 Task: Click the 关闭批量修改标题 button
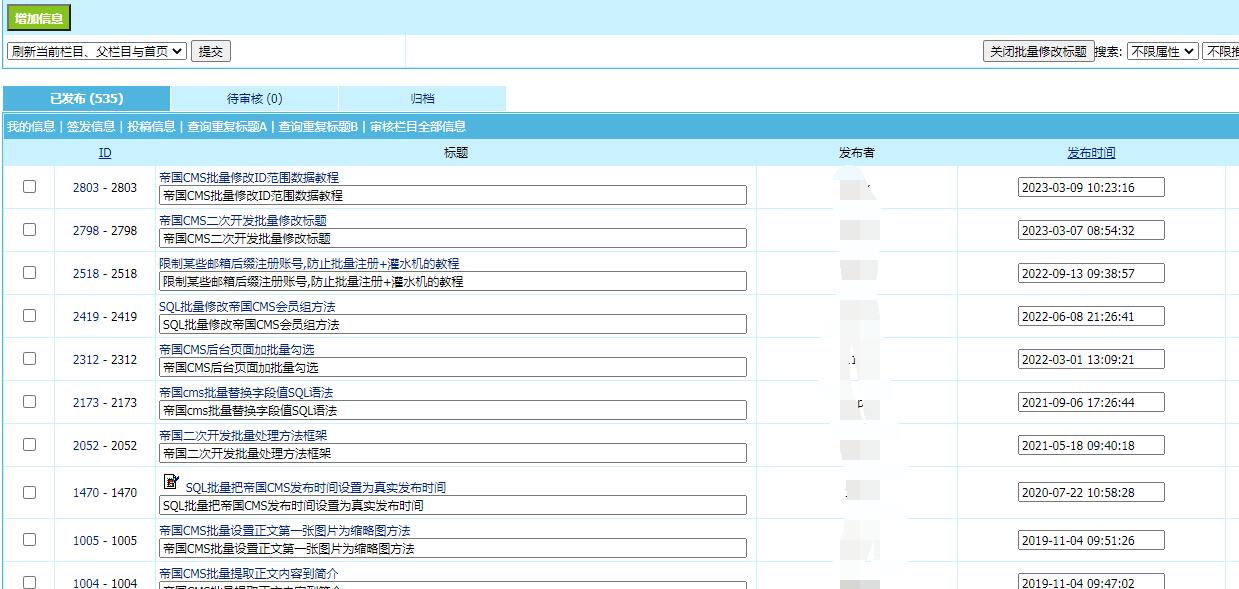tap(1037, 51)
